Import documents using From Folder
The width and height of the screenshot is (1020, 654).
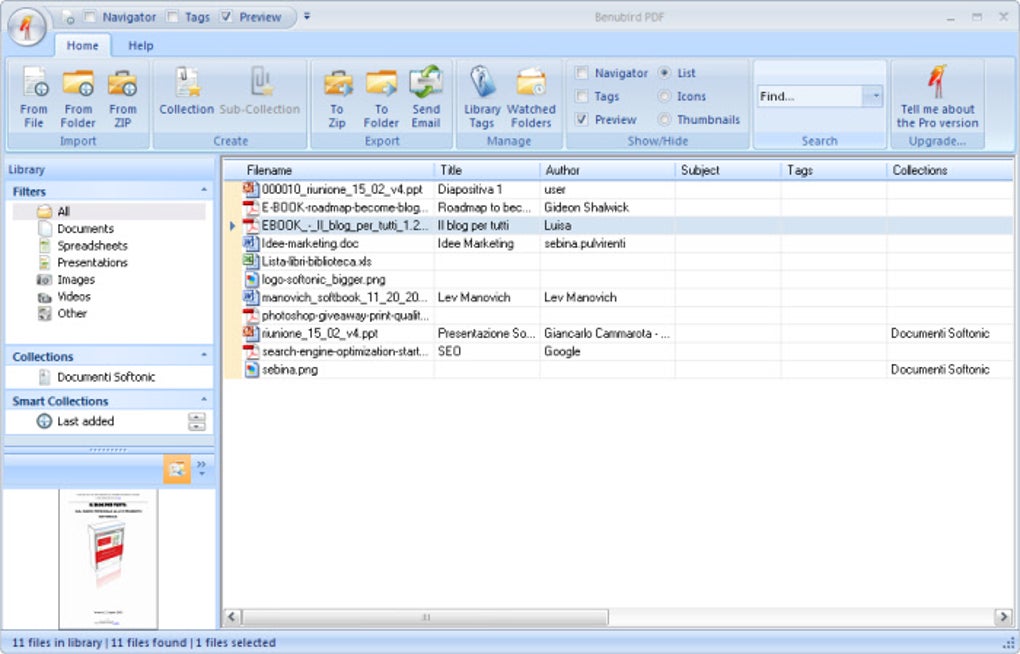click(78, 97)
